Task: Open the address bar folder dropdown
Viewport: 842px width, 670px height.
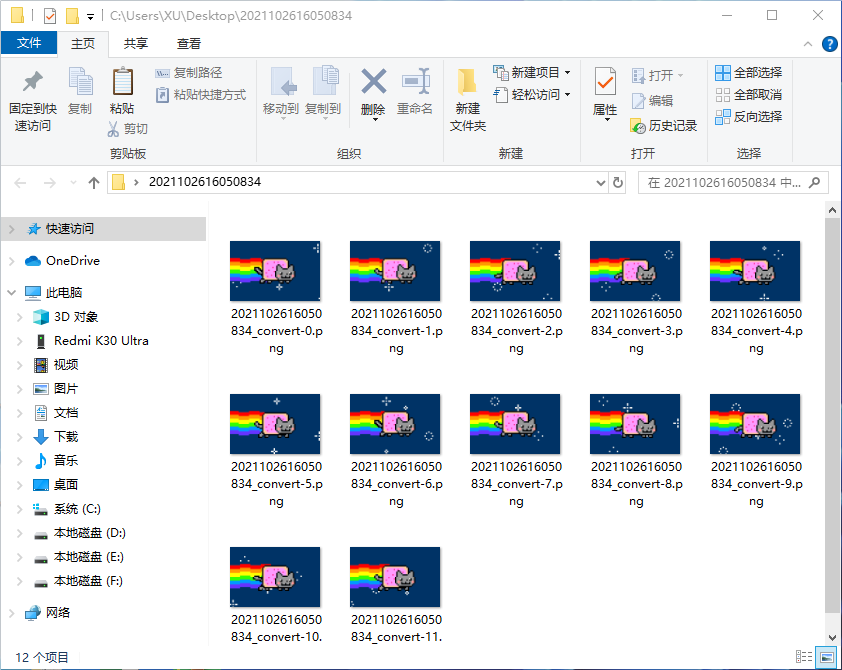Action: point(602,184)
